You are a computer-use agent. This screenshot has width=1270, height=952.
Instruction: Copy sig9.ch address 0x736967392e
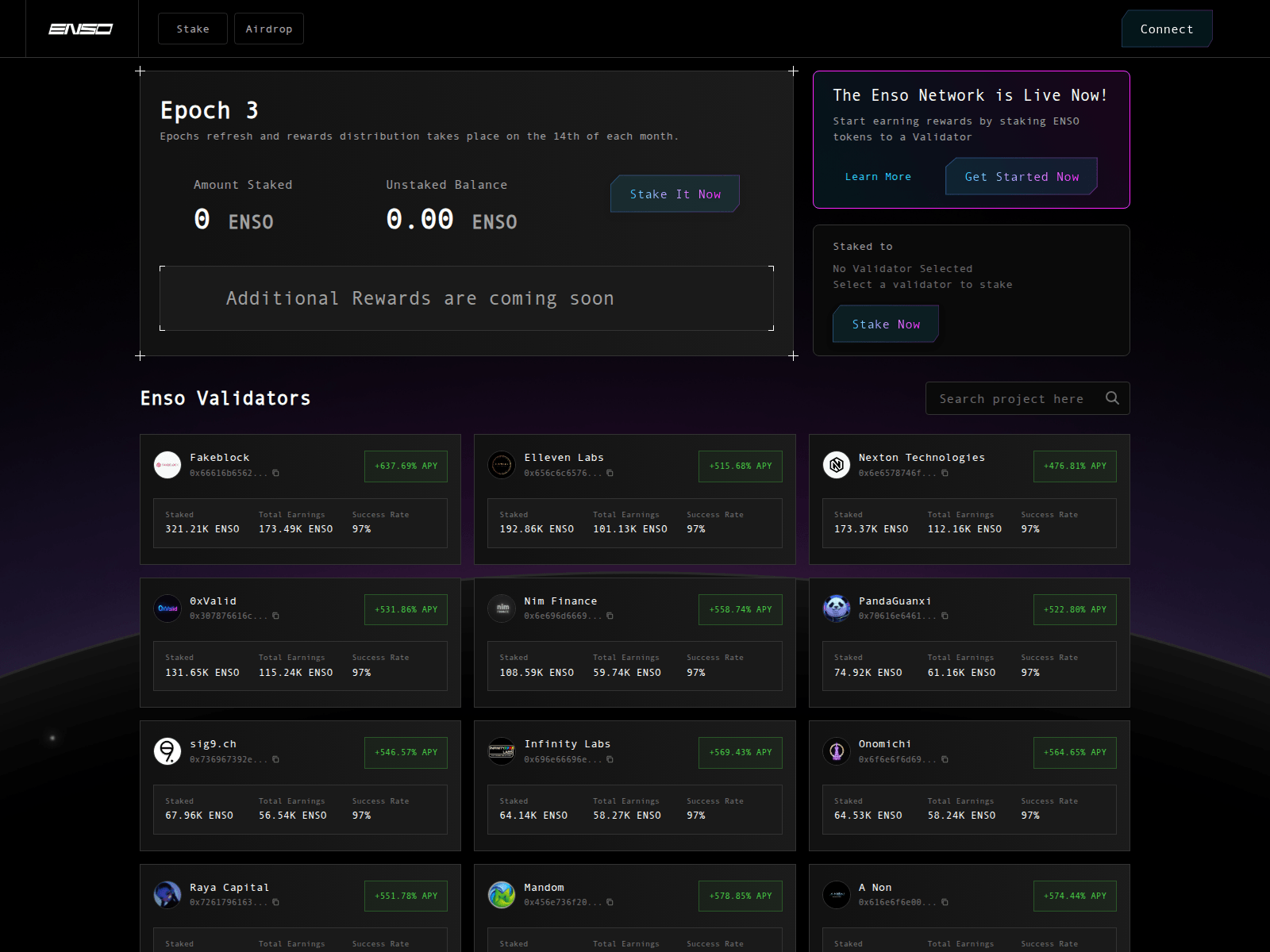[x=275, y=759]
